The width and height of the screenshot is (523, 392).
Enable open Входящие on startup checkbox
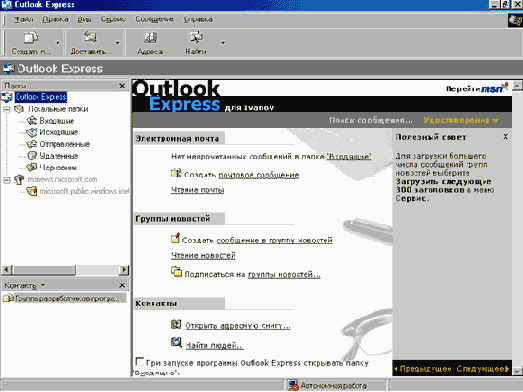pos(140,362)
